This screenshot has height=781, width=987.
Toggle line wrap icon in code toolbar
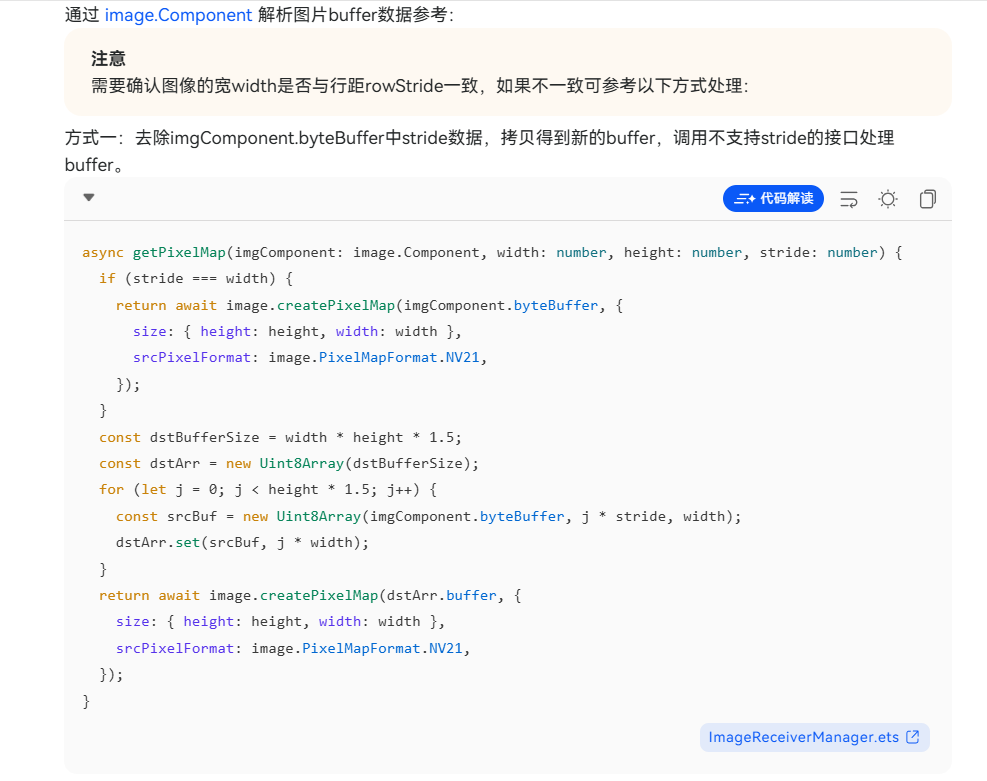(x=849, y=199)
